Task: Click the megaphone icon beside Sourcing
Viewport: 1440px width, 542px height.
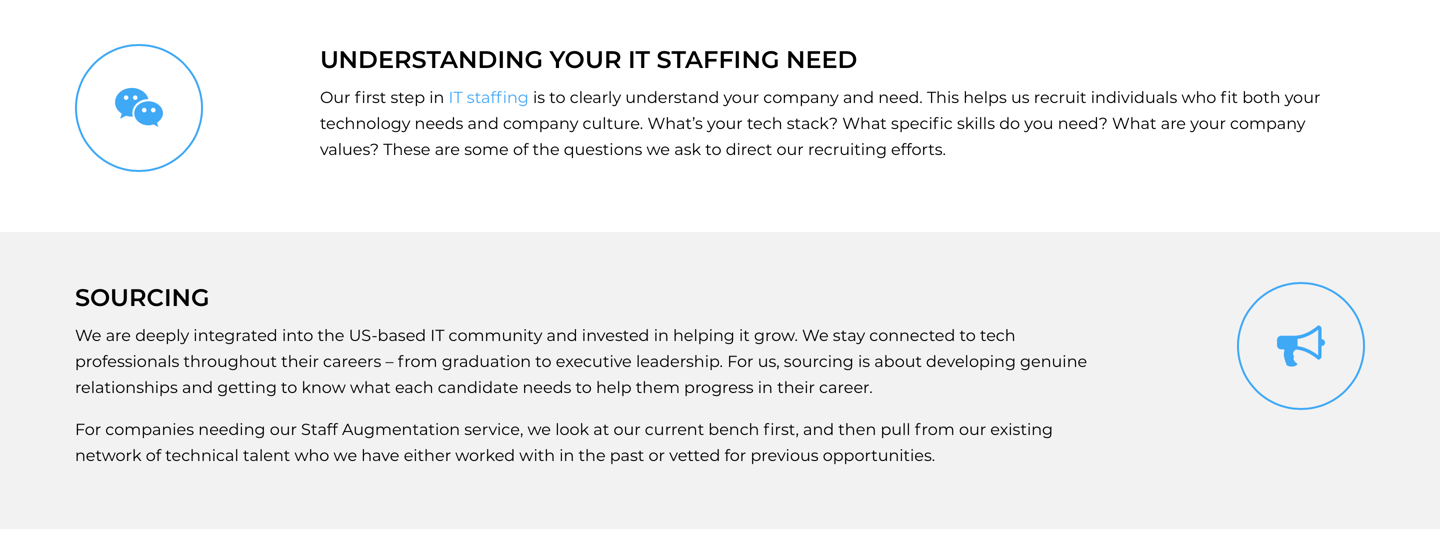Action: click(x=1301, y=346)
